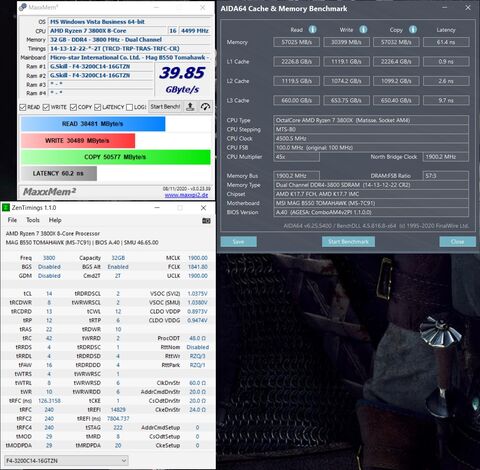480x470 pixels.
Task: Toggle the LATENCY checkbox in MaxxMem
Action: click(x=97, y=107)
